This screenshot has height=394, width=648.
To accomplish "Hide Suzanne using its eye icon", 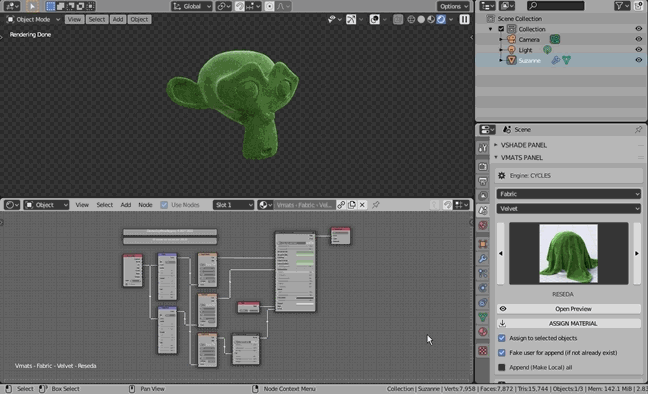I will (x=638, y=60).
